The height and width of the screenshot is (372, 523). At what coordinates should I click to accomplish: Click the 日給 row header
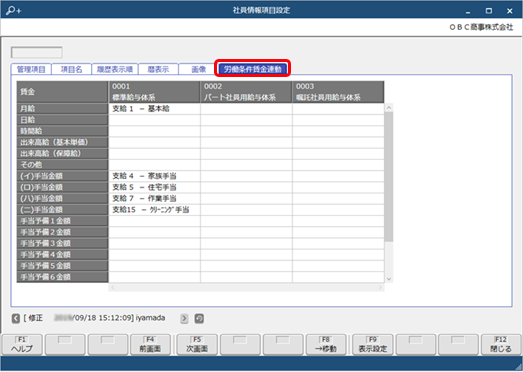[62, 120]
